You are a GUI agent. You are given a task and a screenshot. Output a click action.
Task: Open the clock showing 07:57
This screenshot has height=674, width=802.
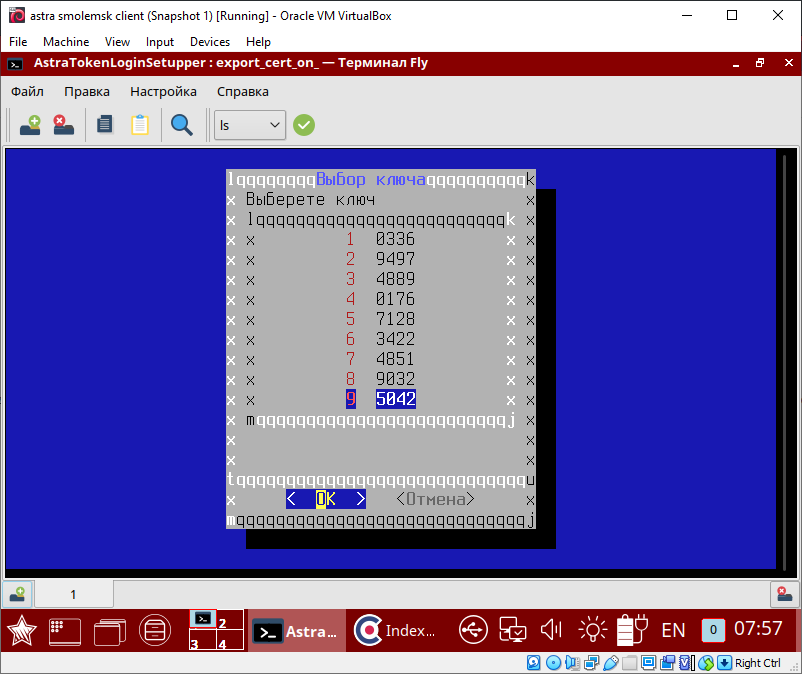click(758, 628)
